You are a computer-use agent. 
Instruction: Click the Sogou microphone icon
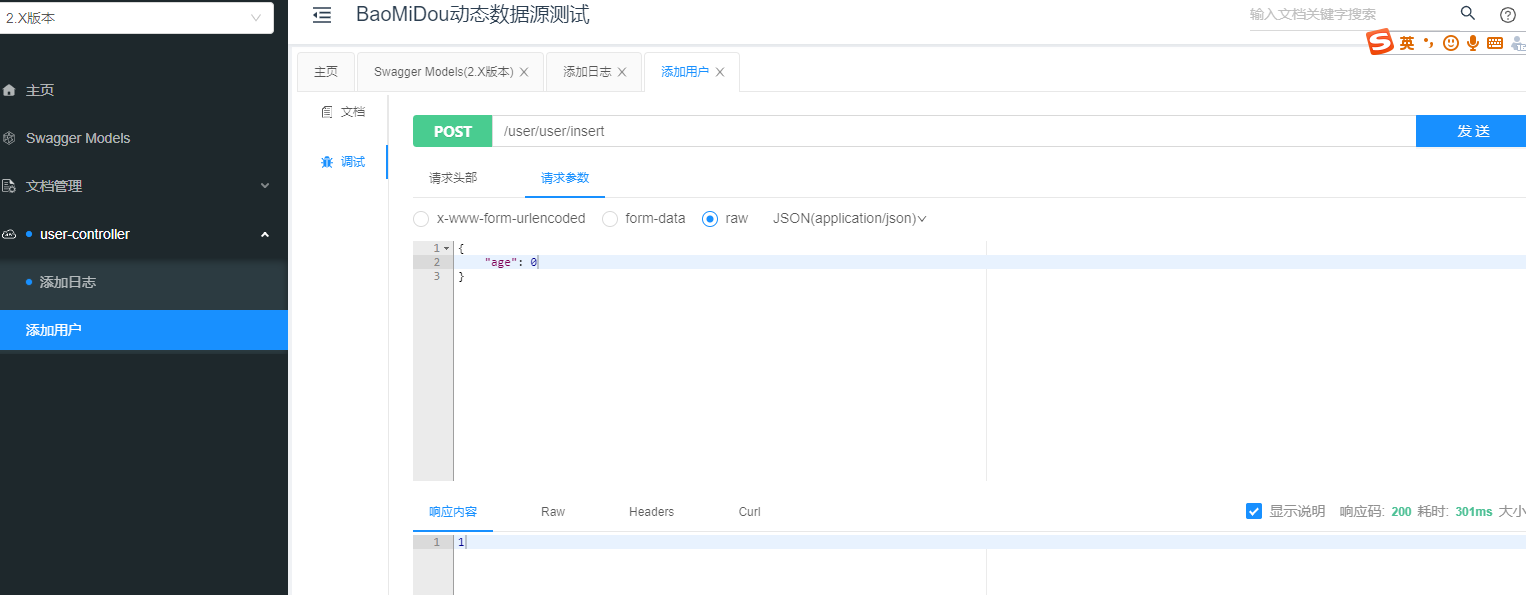[1473, 43]
